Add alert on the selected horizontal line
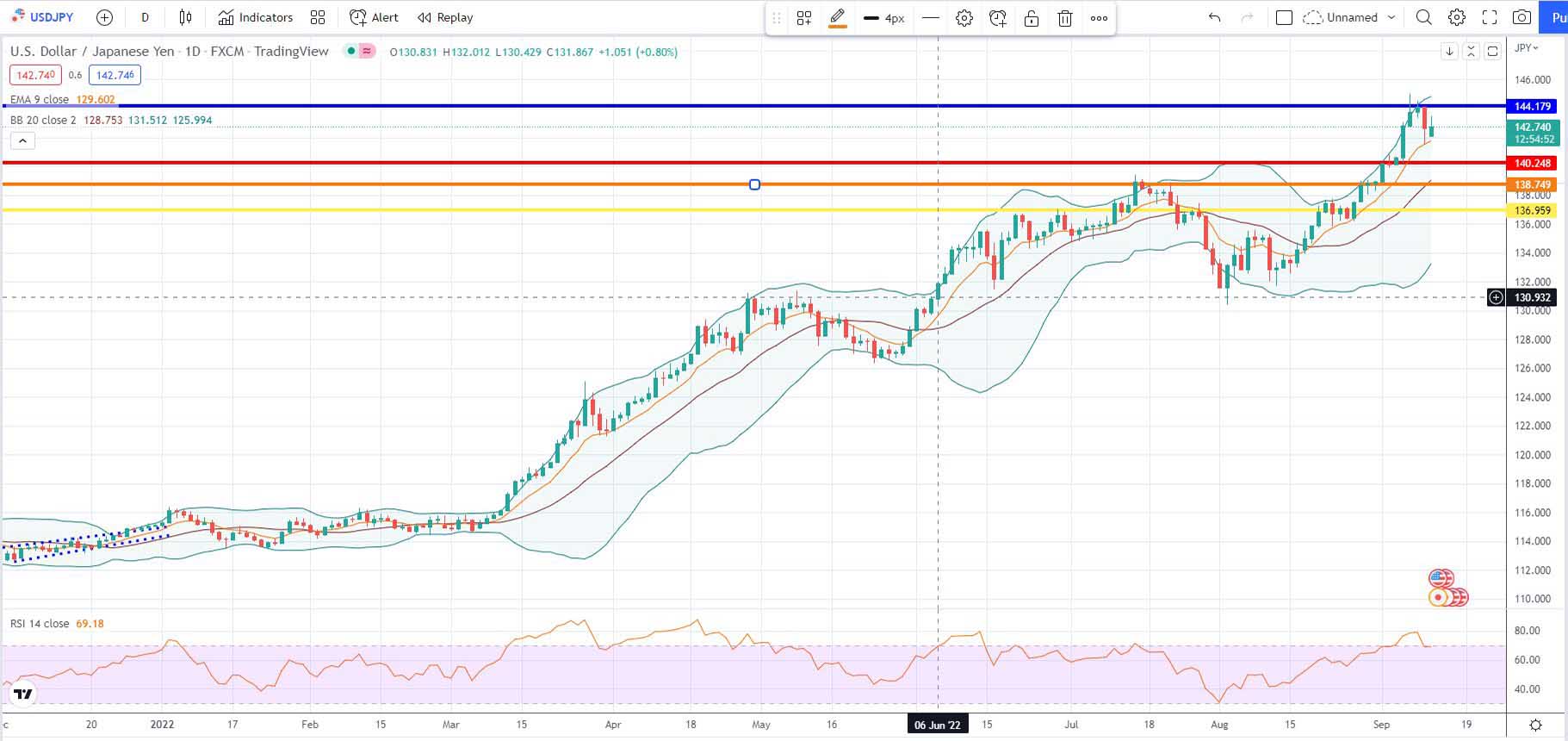 tap(998, 18)
